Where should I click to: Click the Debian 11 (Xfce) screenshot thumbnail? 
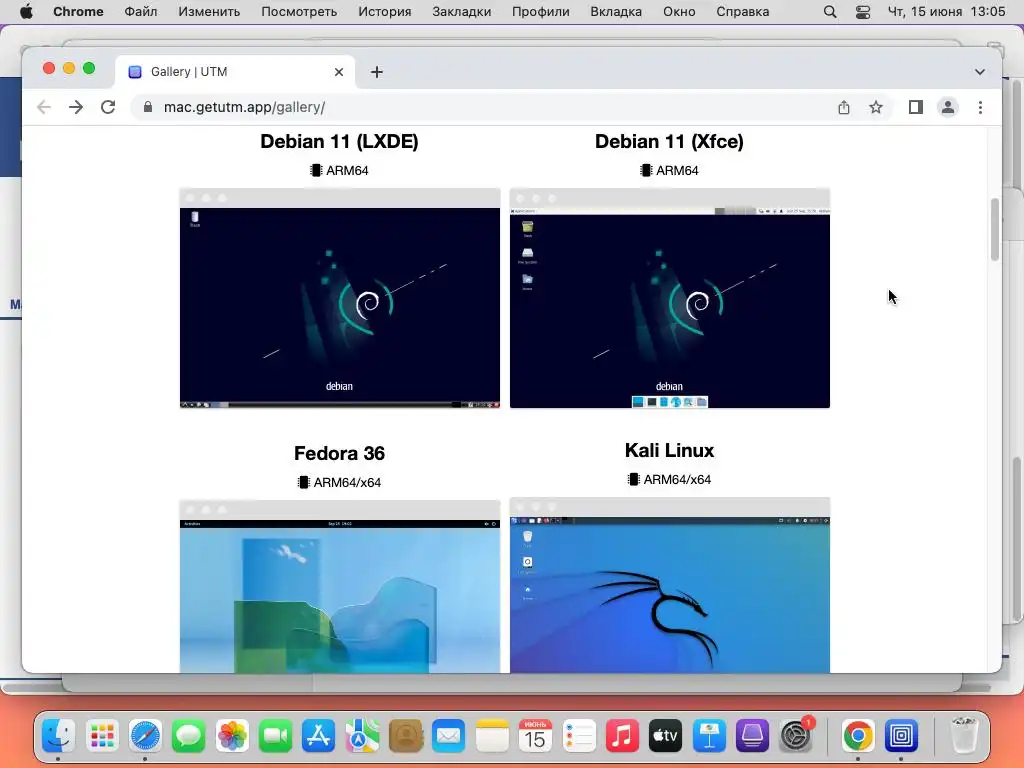(669, 298)
